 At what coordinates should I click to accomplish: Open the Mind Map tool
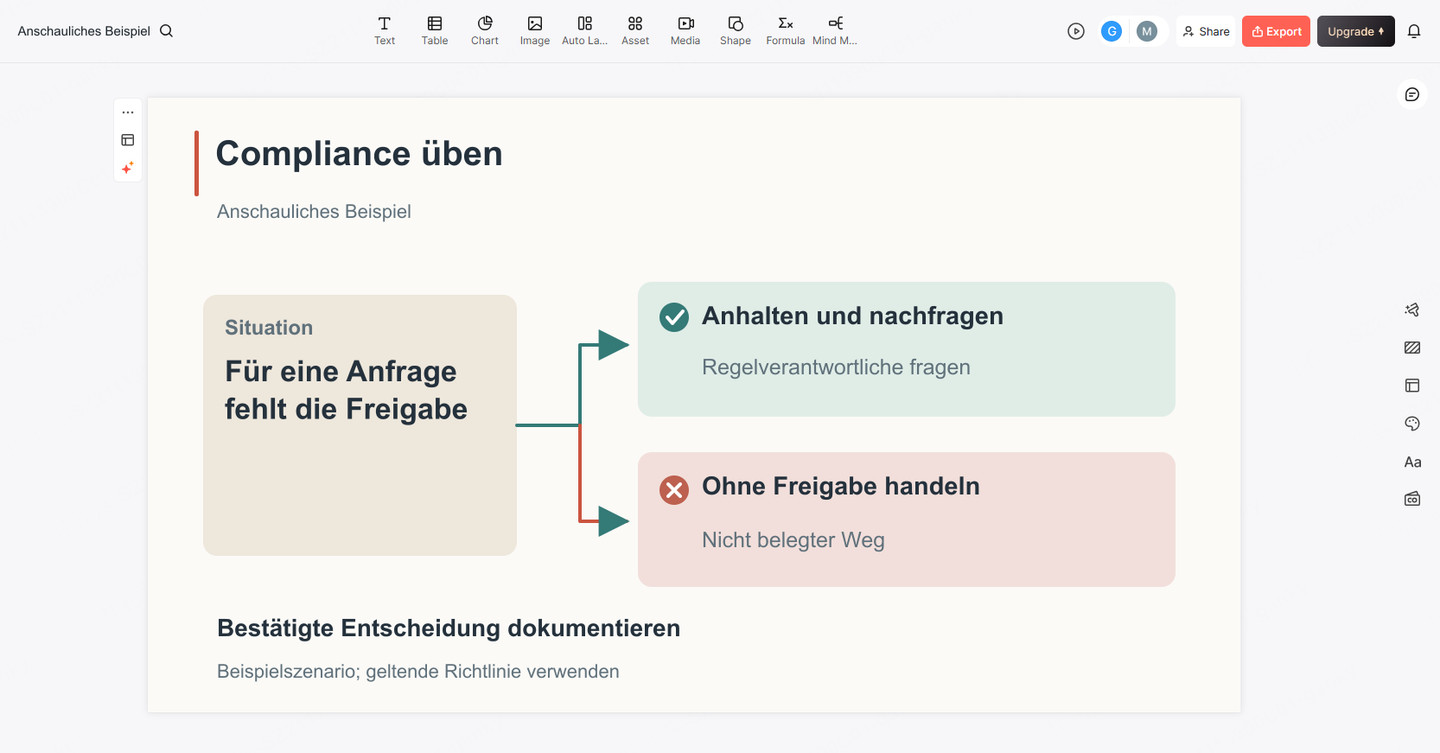tap(835, 30)
